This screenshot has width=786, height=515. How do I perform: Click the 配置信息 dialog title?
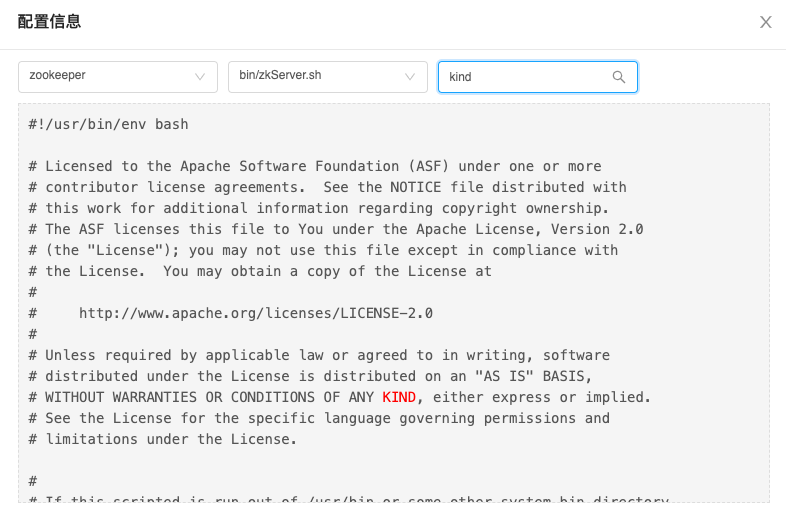[x=50, y=22]
